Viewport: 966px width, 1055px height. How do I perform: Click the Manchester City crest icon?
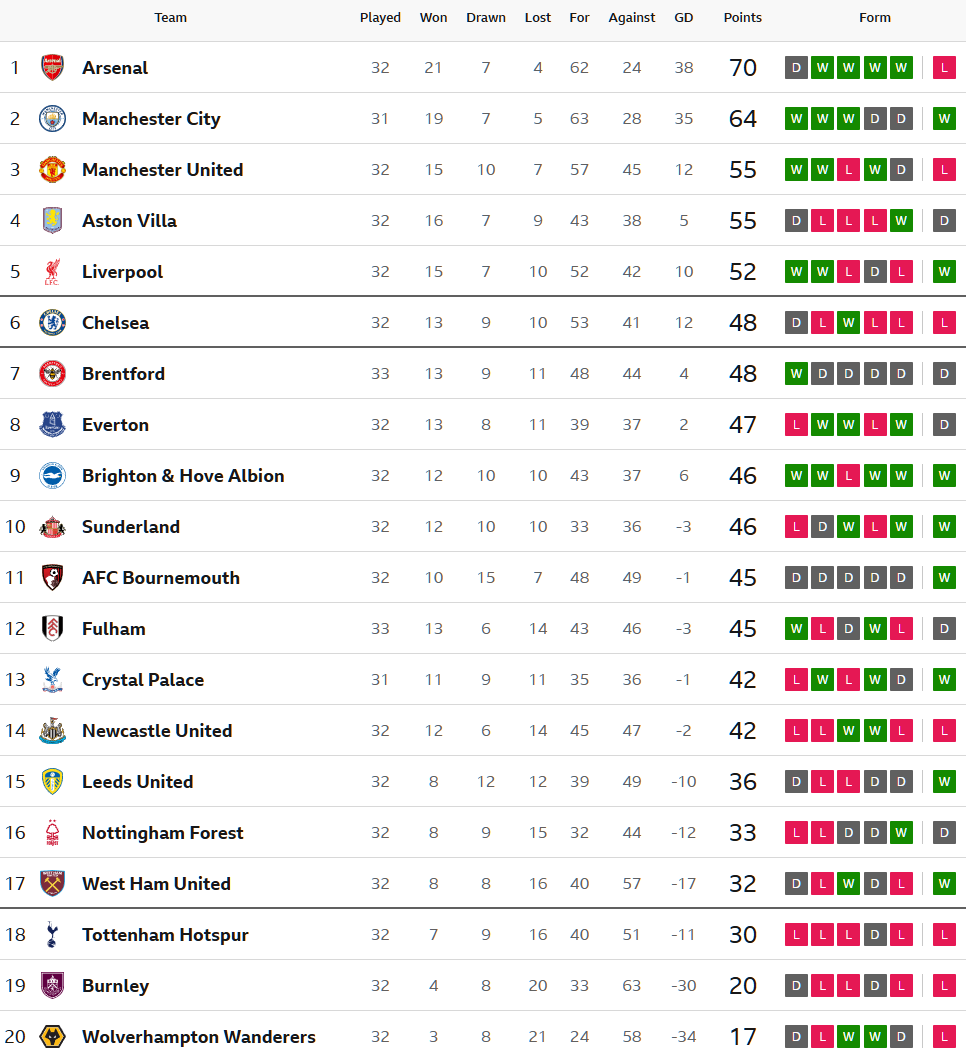(x=52, y=119)
